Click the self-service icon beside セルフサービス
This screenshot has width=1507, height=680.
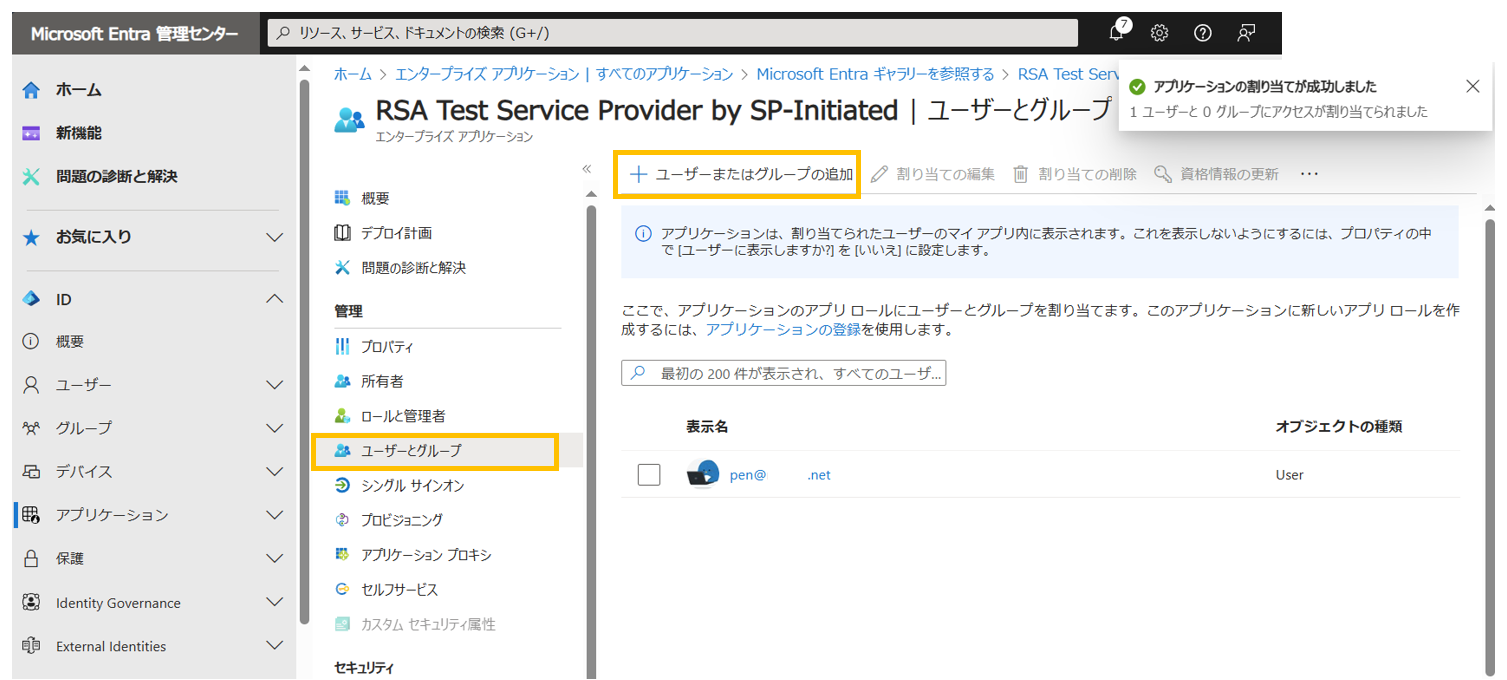coord(343,589)
